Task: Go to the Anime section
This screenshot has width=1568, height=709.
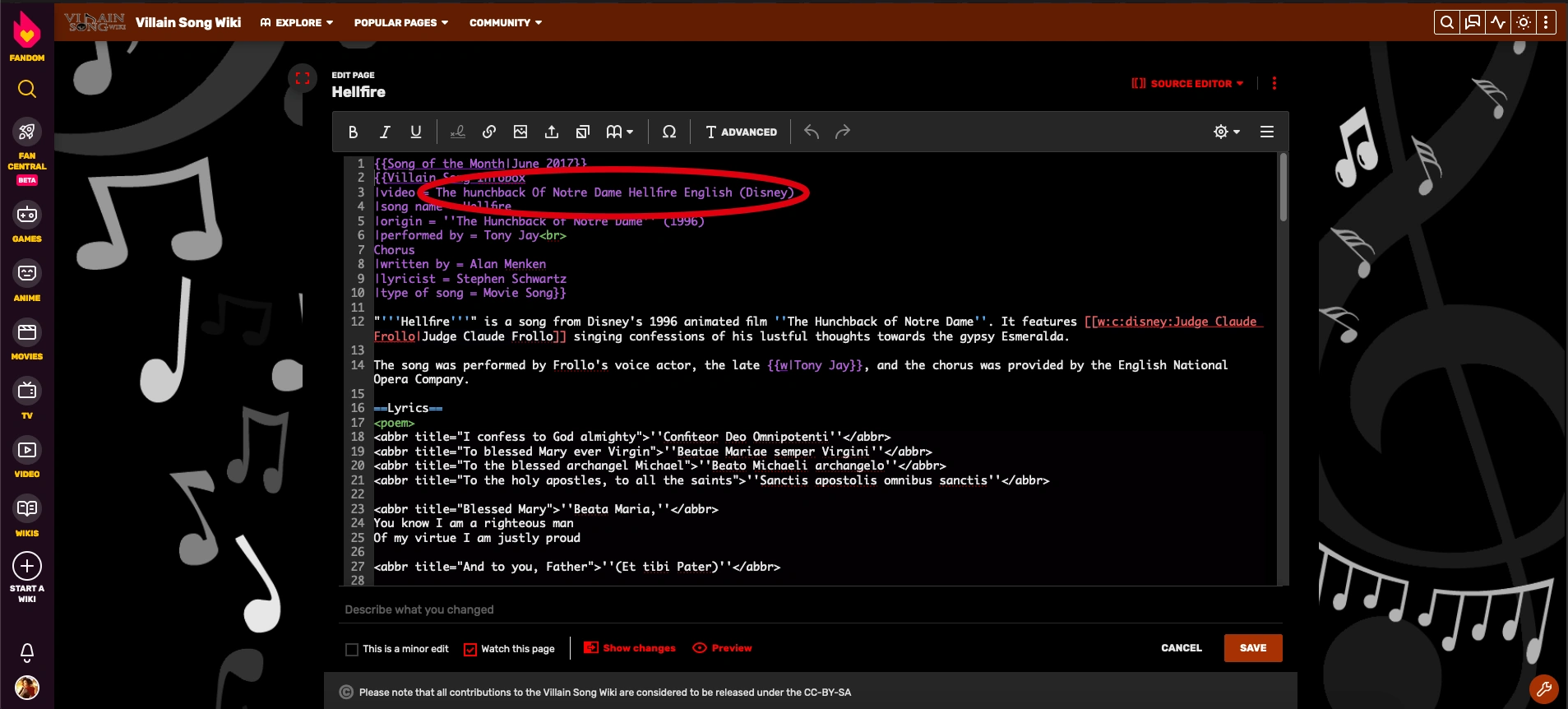Action: click(27, 281)
